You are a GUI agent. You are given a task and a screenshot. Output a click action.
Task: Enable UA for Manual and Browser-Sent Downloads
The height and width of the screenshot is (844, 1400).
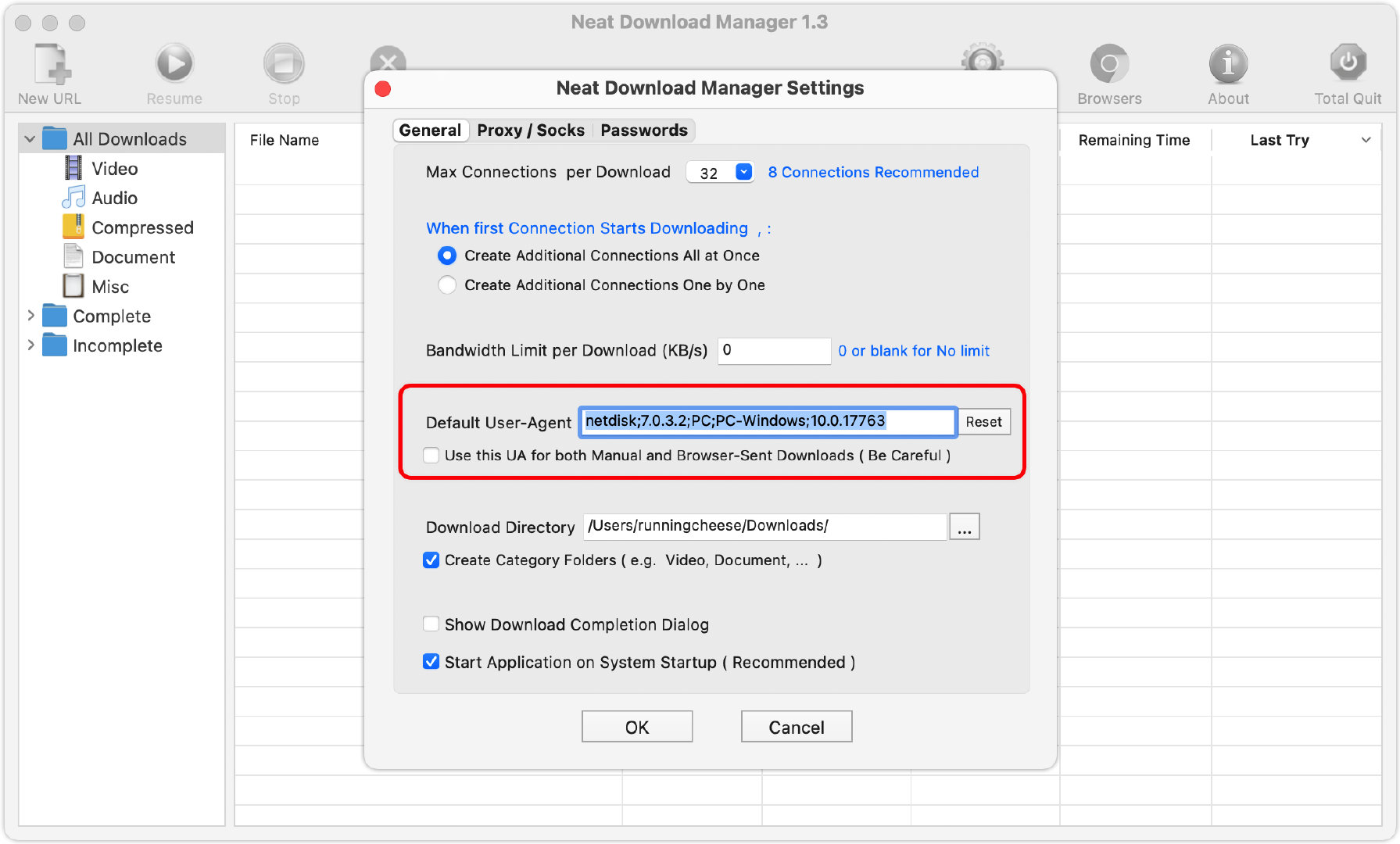[x=431, y=455]
